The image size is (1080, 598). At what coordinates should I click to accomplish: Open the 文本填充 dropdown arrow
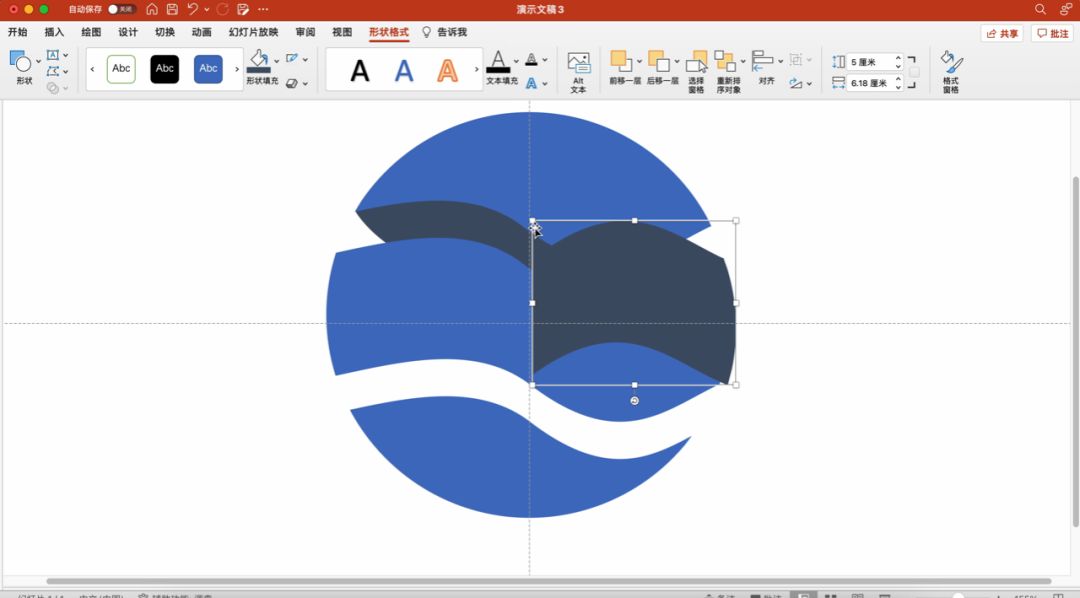point(516,61)
